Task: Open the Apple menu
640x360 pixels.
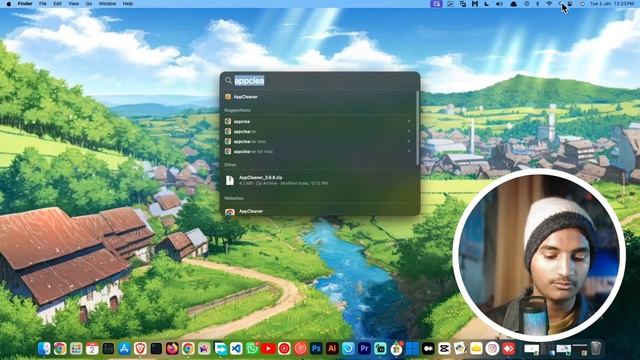Action: (9, 4)
